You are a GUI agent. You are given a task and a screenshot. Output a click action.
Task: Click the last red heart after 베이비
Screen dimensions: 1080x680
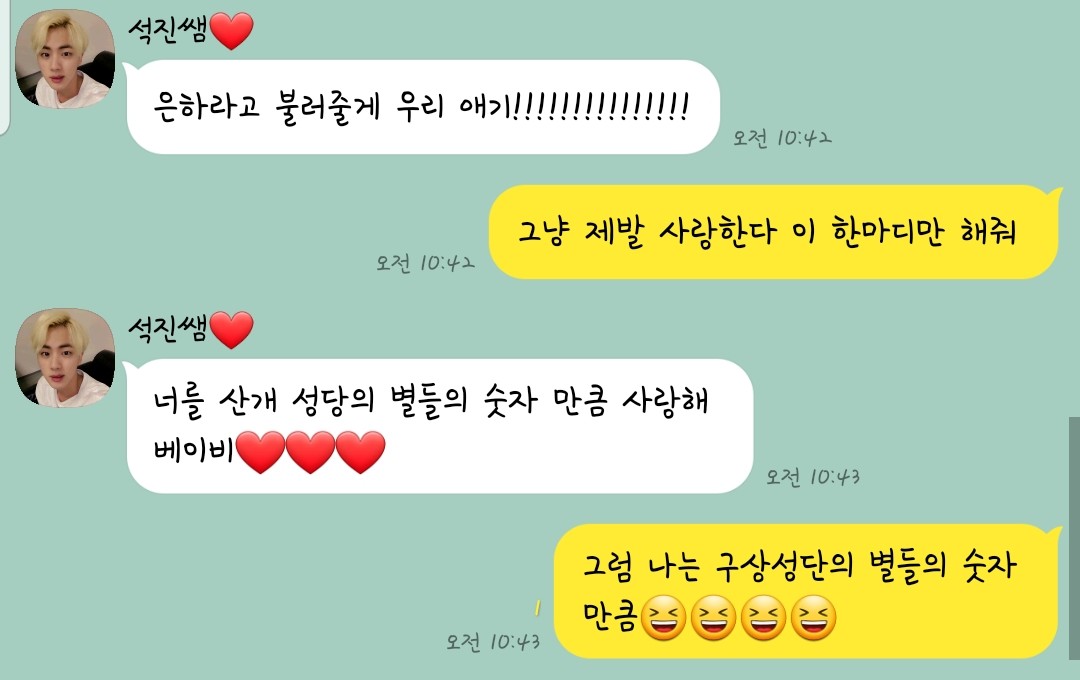360,452
